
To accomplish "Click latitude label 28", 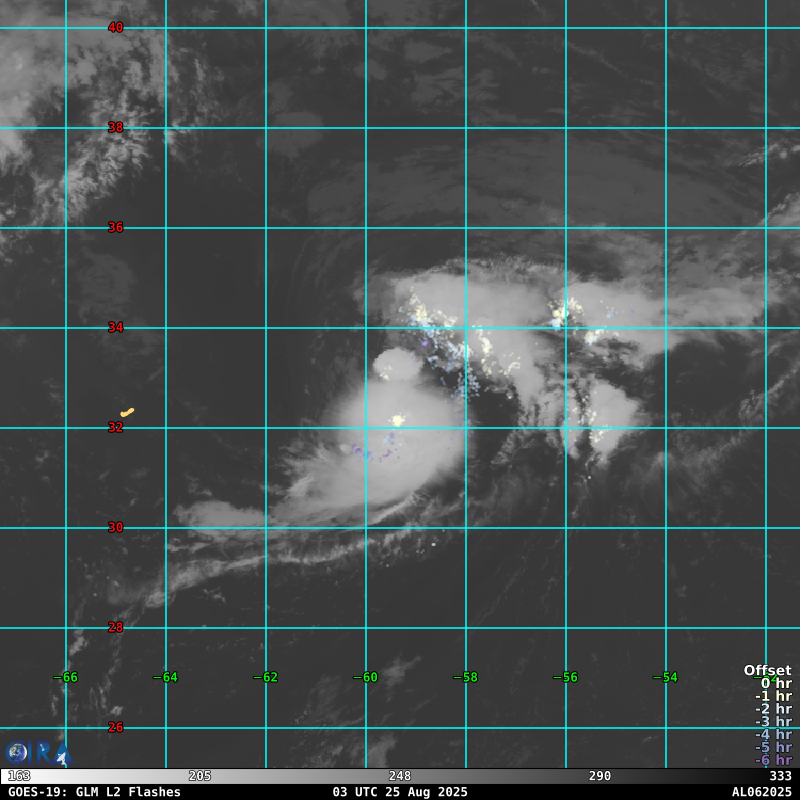I will tap(116, 628).
